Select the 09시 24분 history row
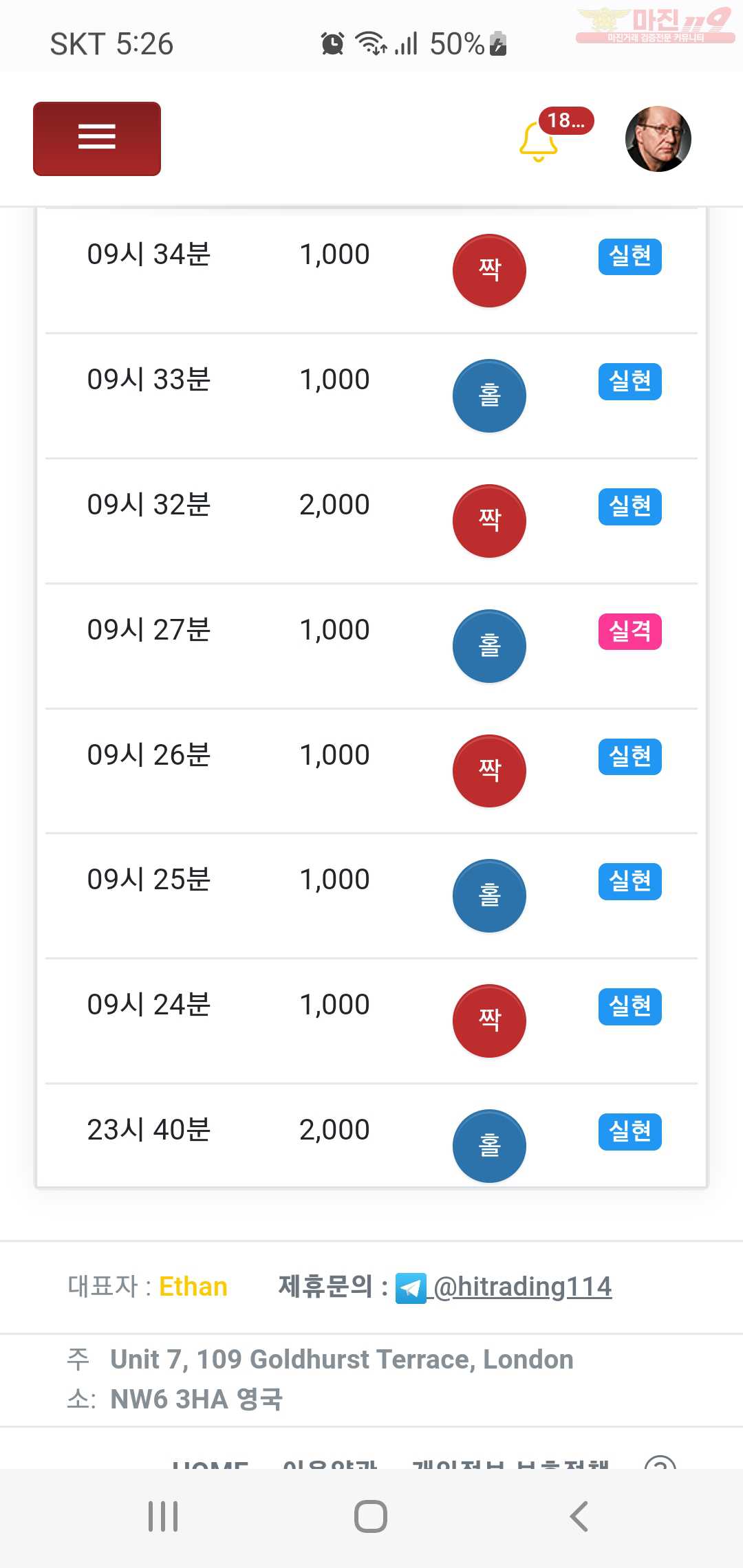Screen dimensions: 743x1568 pos(371,1021)
